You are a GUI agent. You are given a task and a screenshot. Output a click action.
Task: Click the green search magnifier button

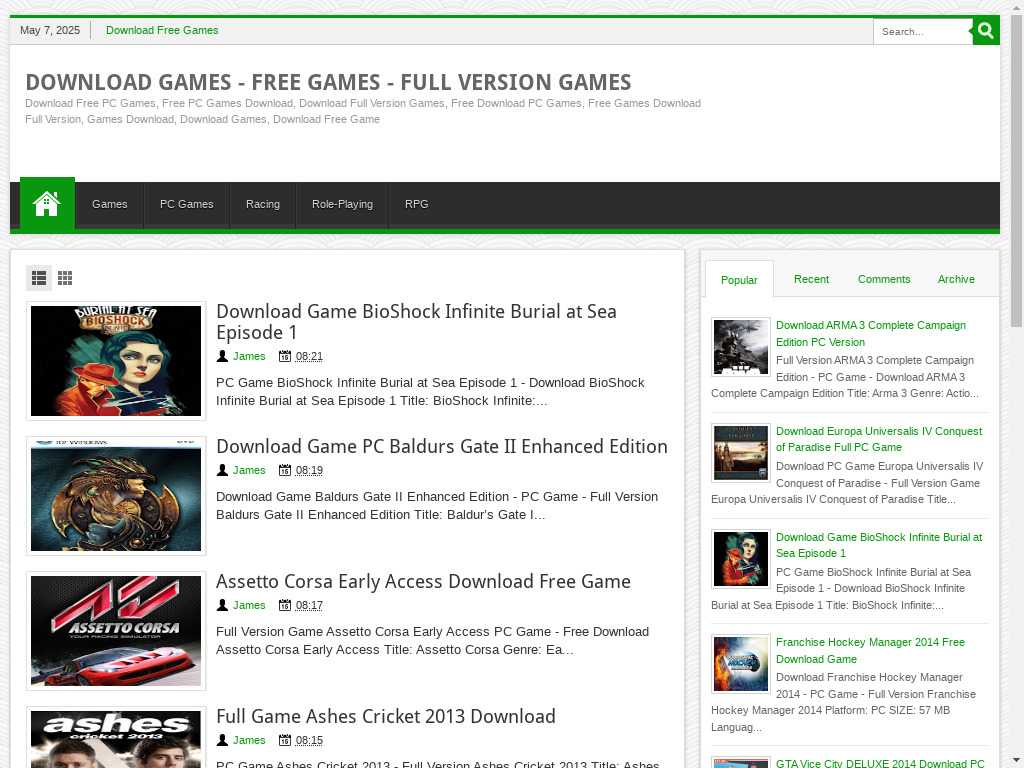985,31
